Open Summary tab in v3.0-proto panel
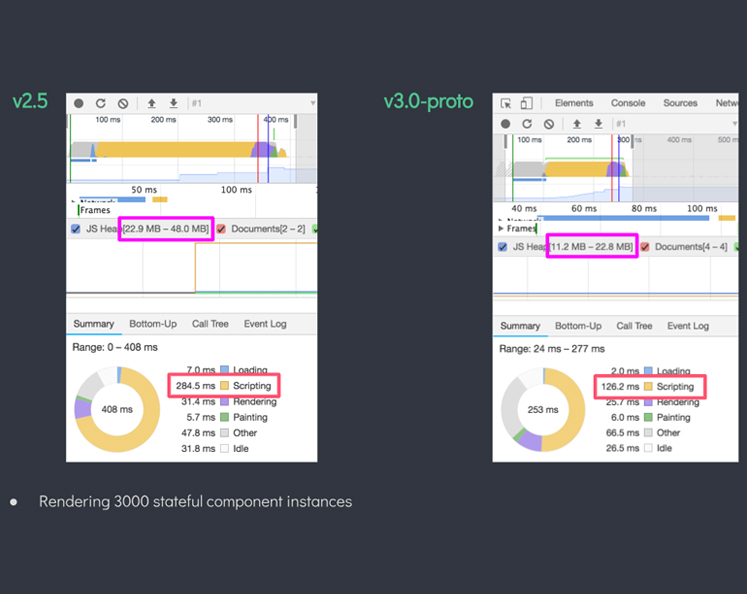 (x=520, y=326)
